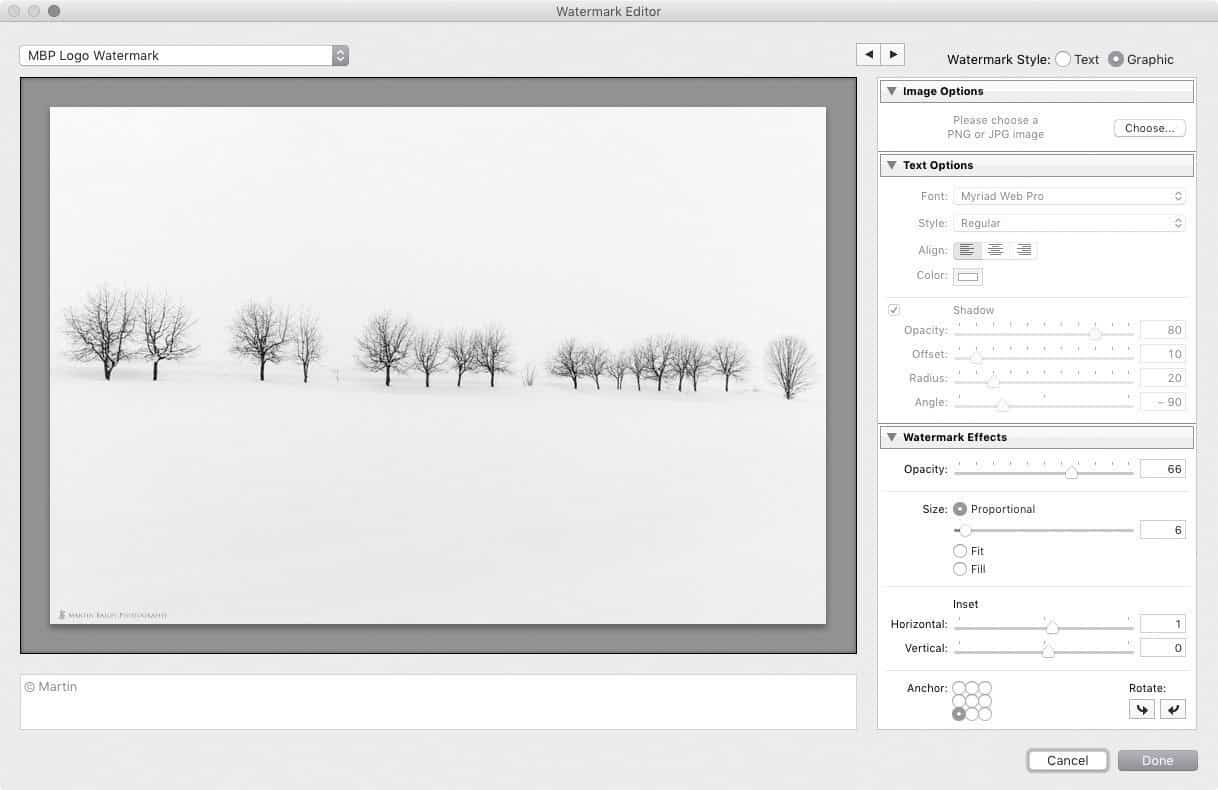Select center text alignment icon
Screen dimensions: 1218x790
pos(995,250)
